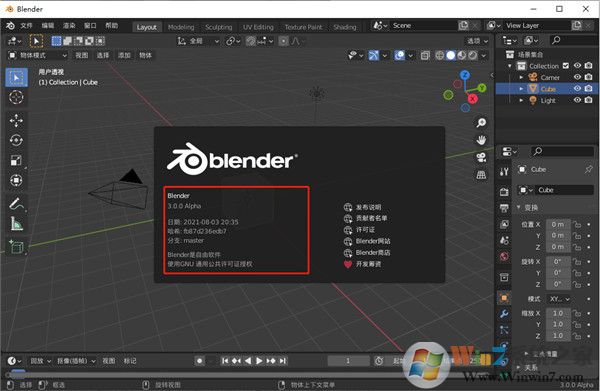The image size is (600, 391).
Task: Click the viewport zoom magnifier icon
Action: (x=481, y=123)
